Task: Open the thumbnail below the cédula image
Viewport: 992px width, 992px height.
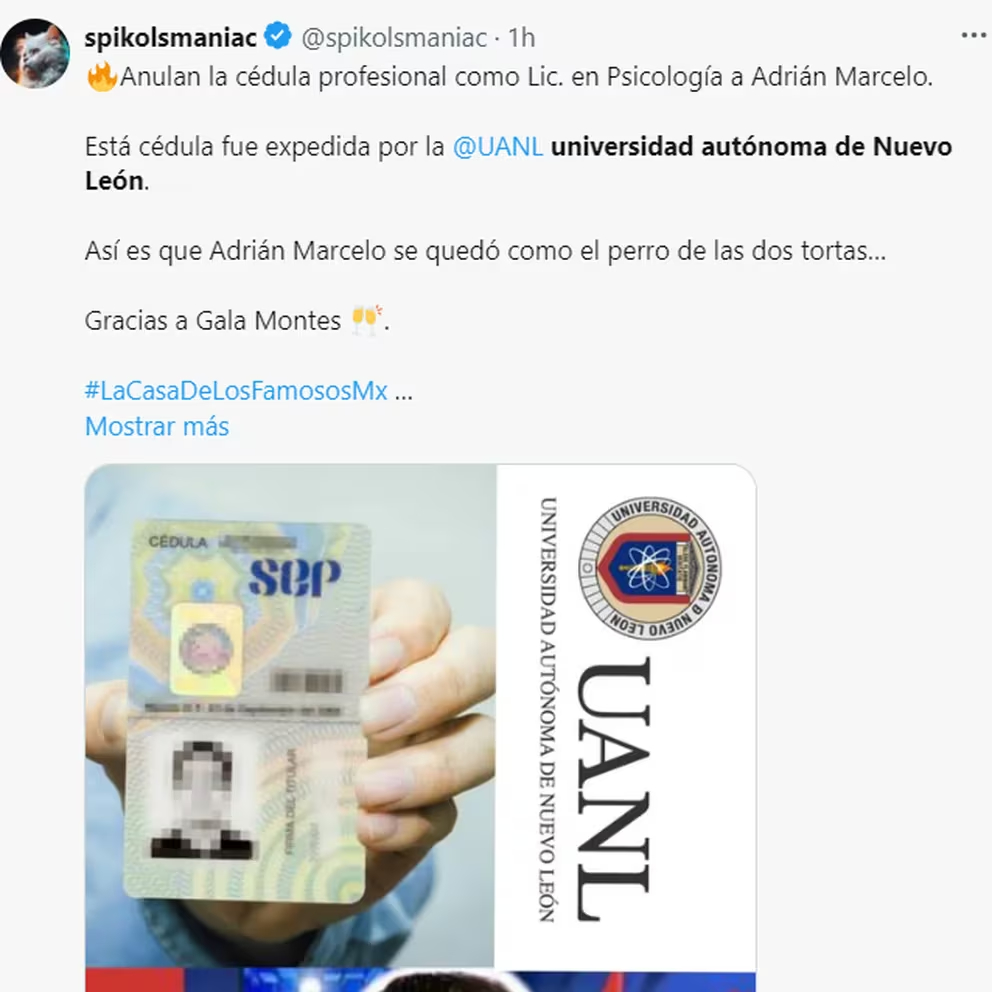Action: [420, 980]
